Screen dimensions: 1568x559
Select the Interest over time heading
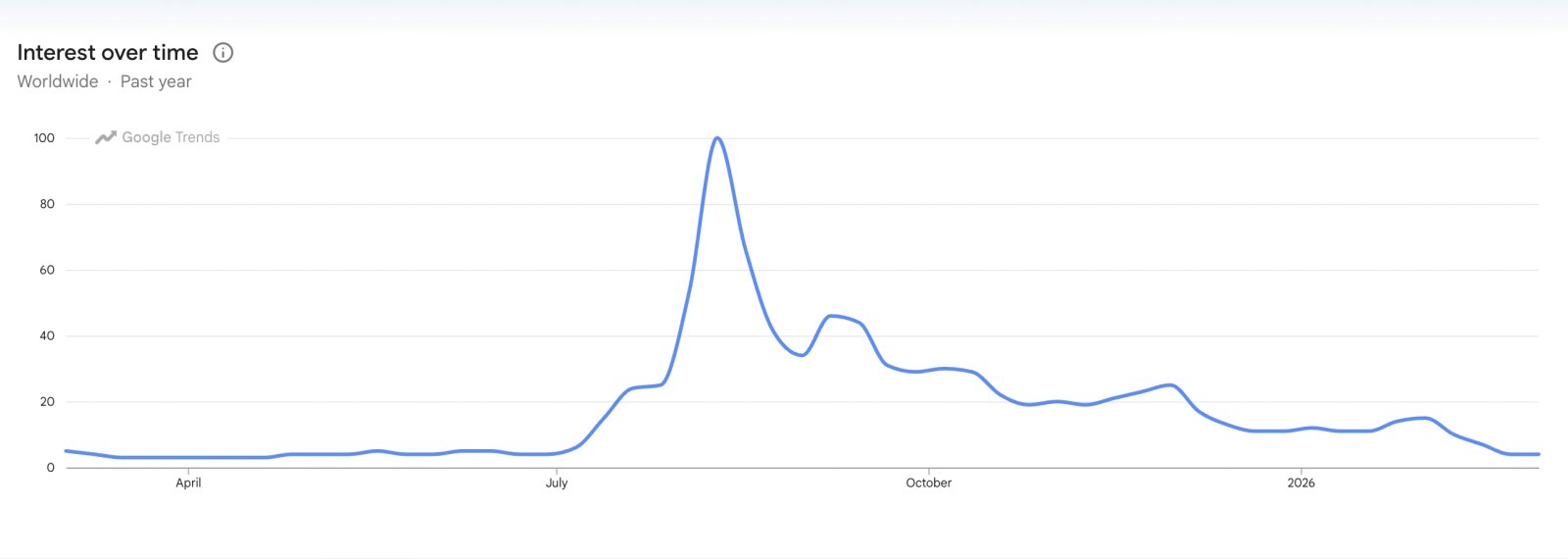click(108, 53)
